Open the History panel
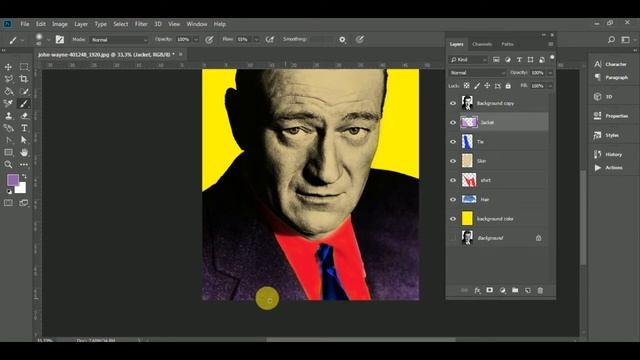The image size is (640, 360). pos(608,154)
